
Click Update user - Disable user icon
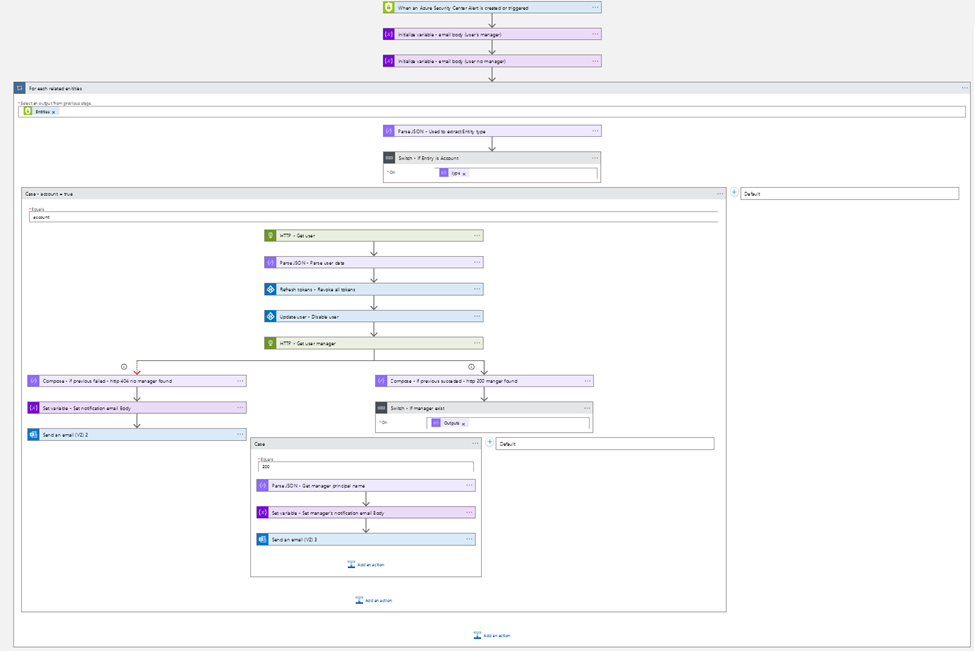270,316
